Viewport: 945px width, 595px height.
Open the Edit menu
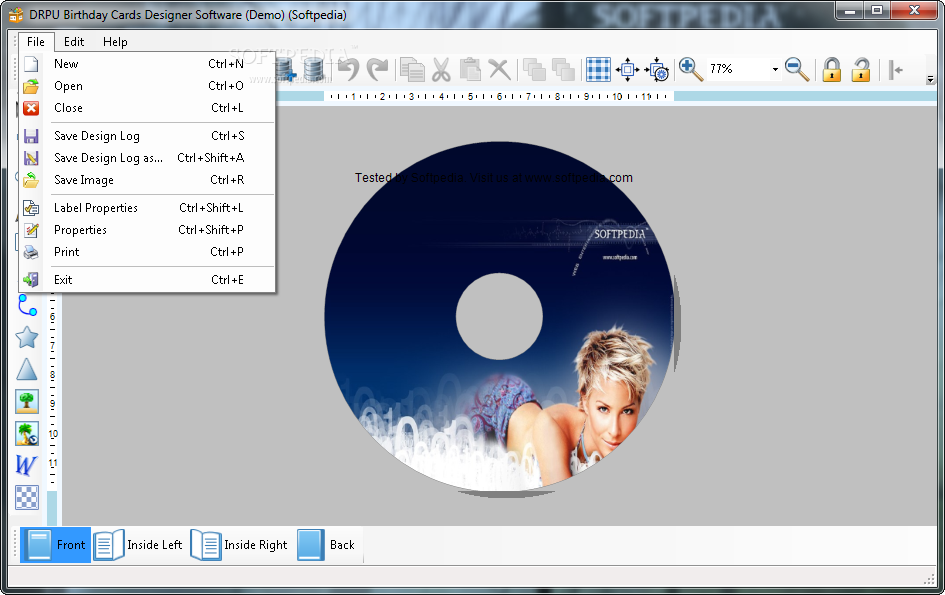(74, 42)
